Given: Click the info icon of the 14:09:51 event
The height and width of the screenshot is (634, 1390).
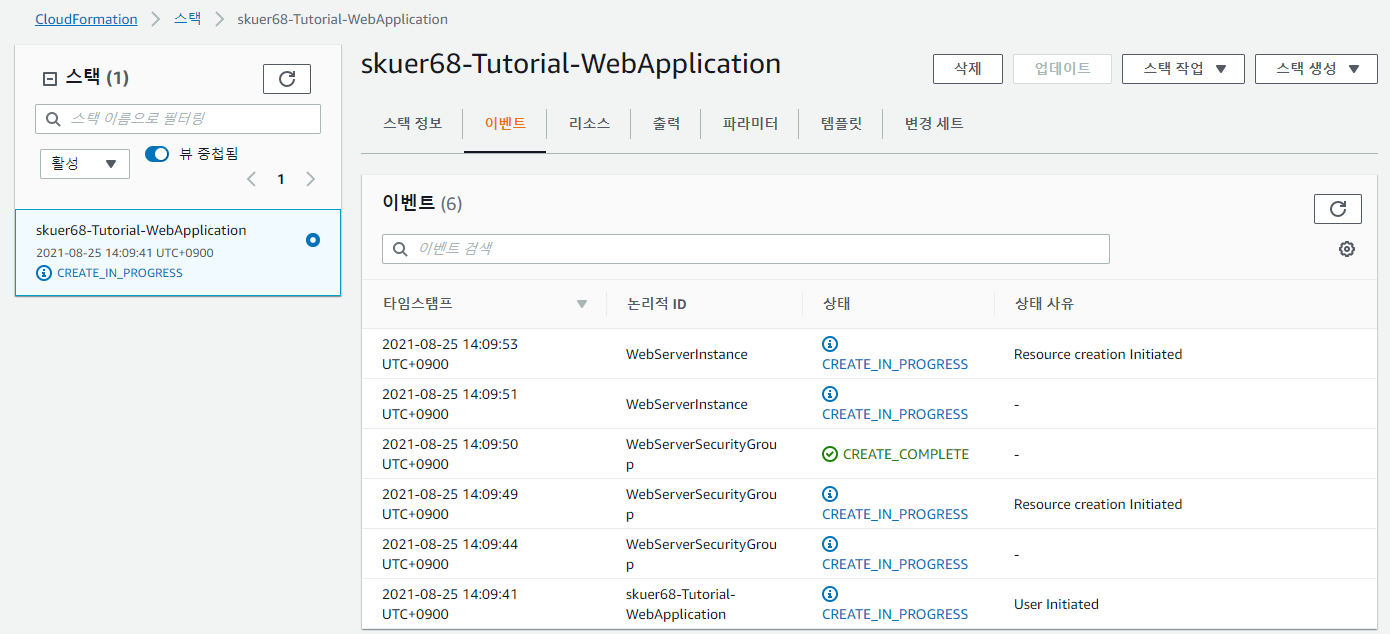Looking at the screenshot, I should [830, 394].
